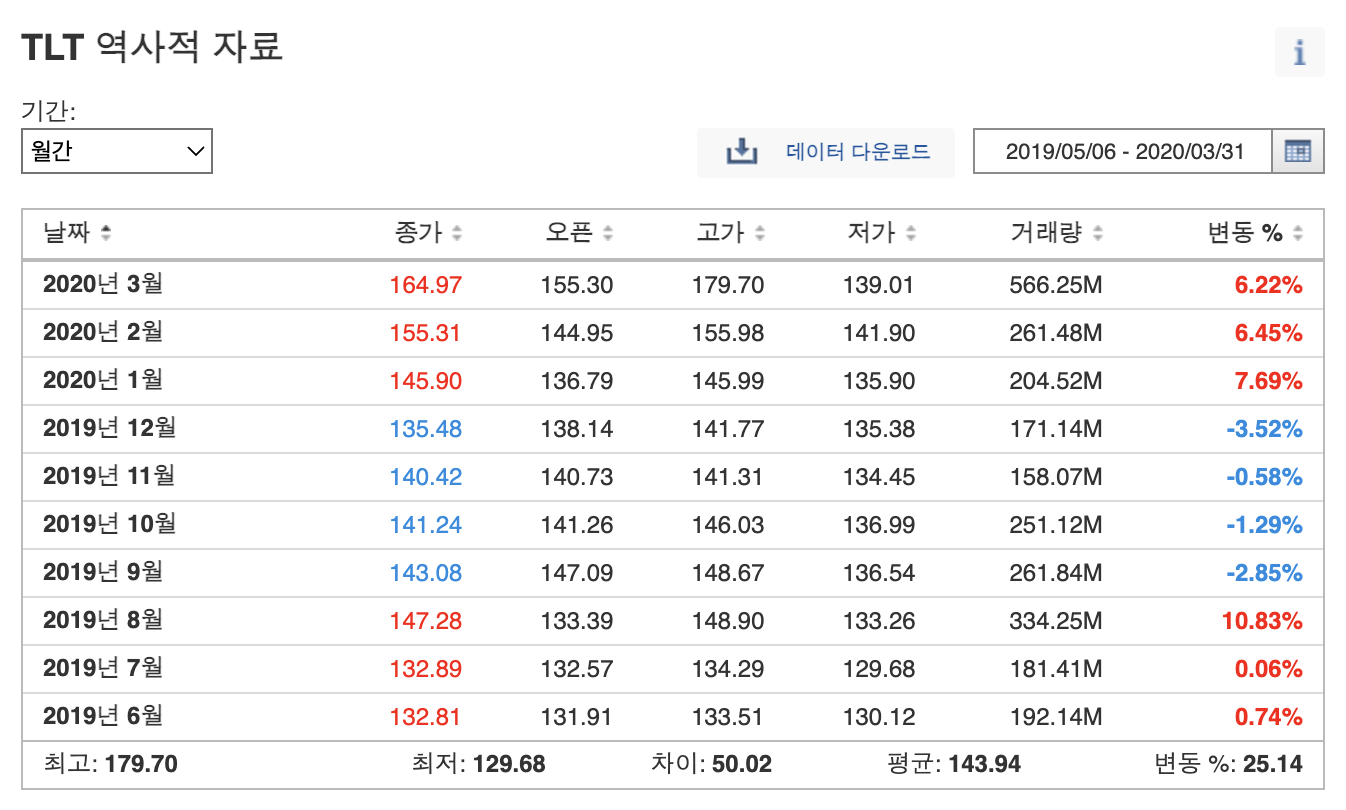The image size is (1346, 810).
Task: Click volume value 334.25M
Action: [x=1056, y=621]
